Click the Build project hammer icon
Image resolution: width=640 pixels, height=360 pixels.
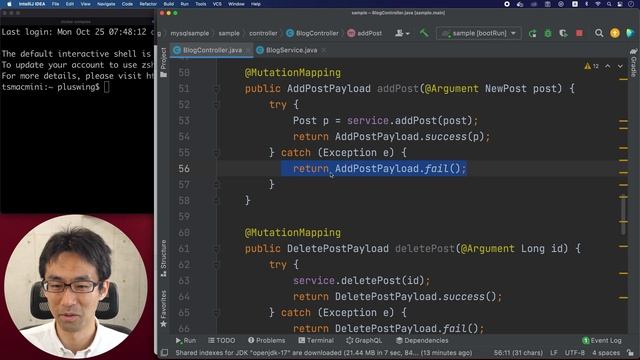[424, 33]
